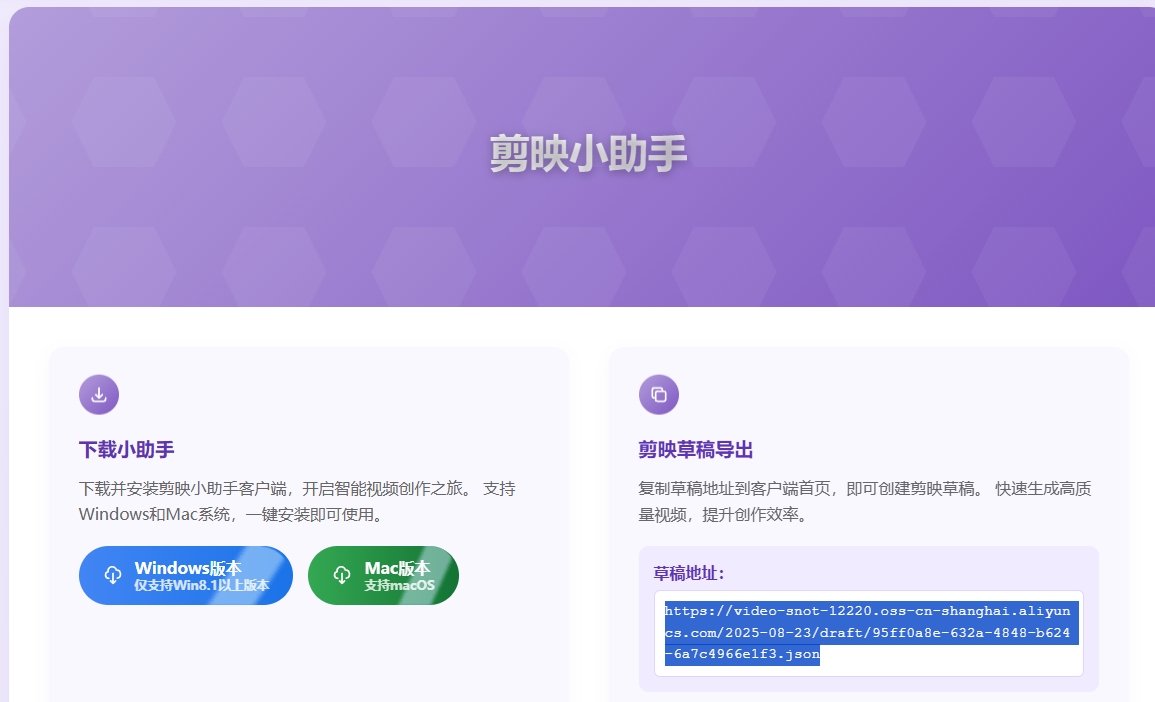Image resolution: width=1155 pixels, height=702 pixels.
Task: Click the download icon above 下载小助手
Action: [x=99, y=395]
